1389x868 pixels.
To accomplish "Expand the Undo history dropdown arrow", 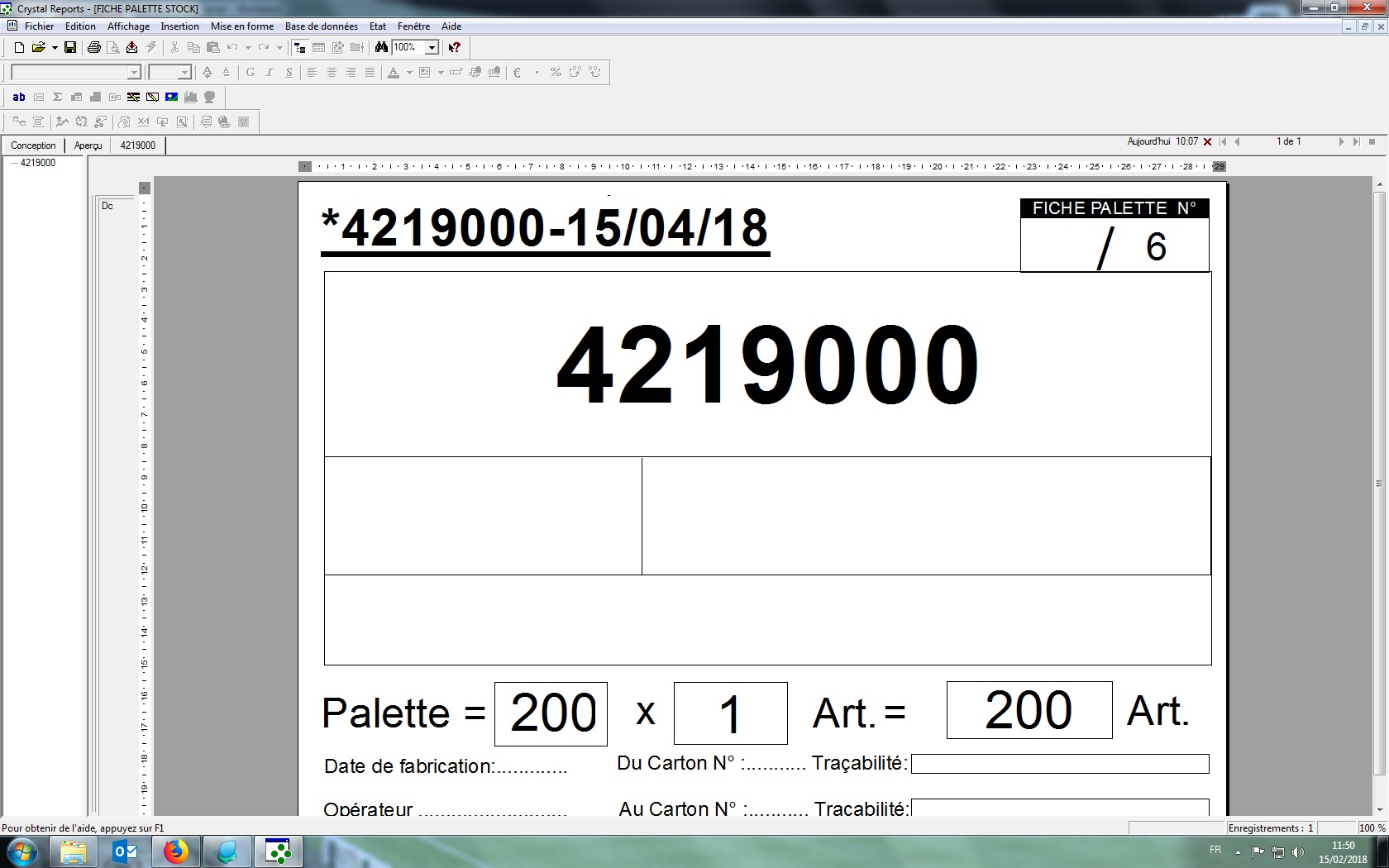I will point(248,48).
